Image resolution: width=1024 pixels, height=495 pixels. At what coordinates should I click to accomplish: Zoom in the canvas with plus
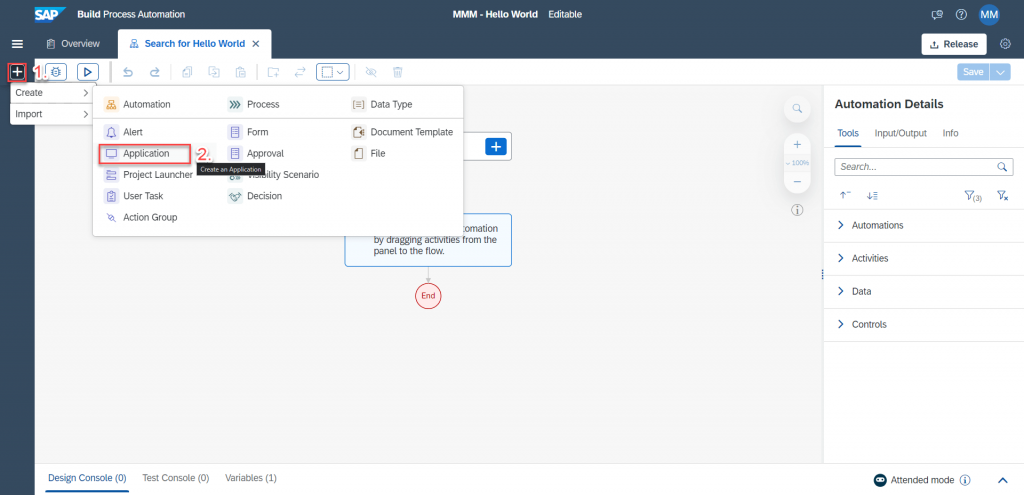797,144
